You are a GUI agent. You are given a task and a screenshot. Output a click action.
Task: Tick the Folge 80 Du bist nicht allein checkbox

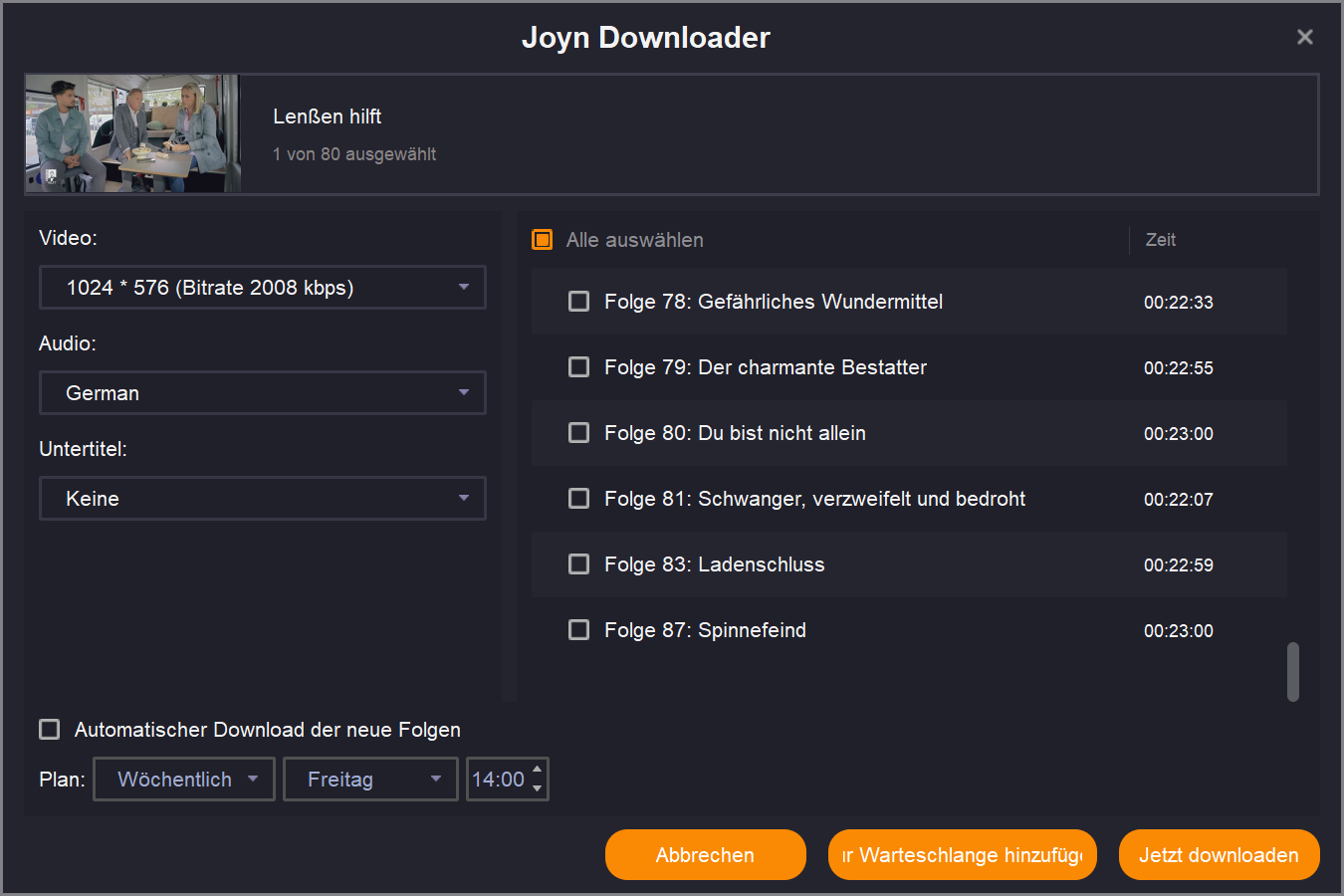(x=578, y=433)
